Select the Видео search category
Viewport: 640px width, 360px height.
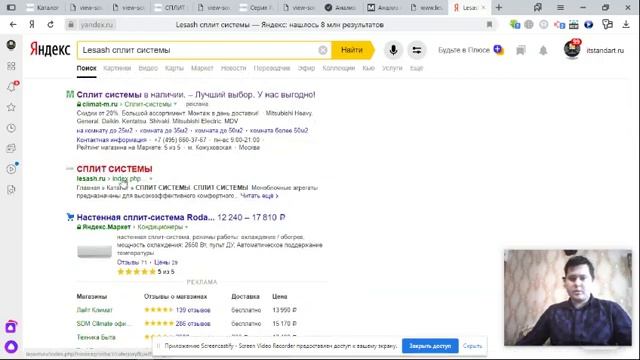tap(148, 68)
